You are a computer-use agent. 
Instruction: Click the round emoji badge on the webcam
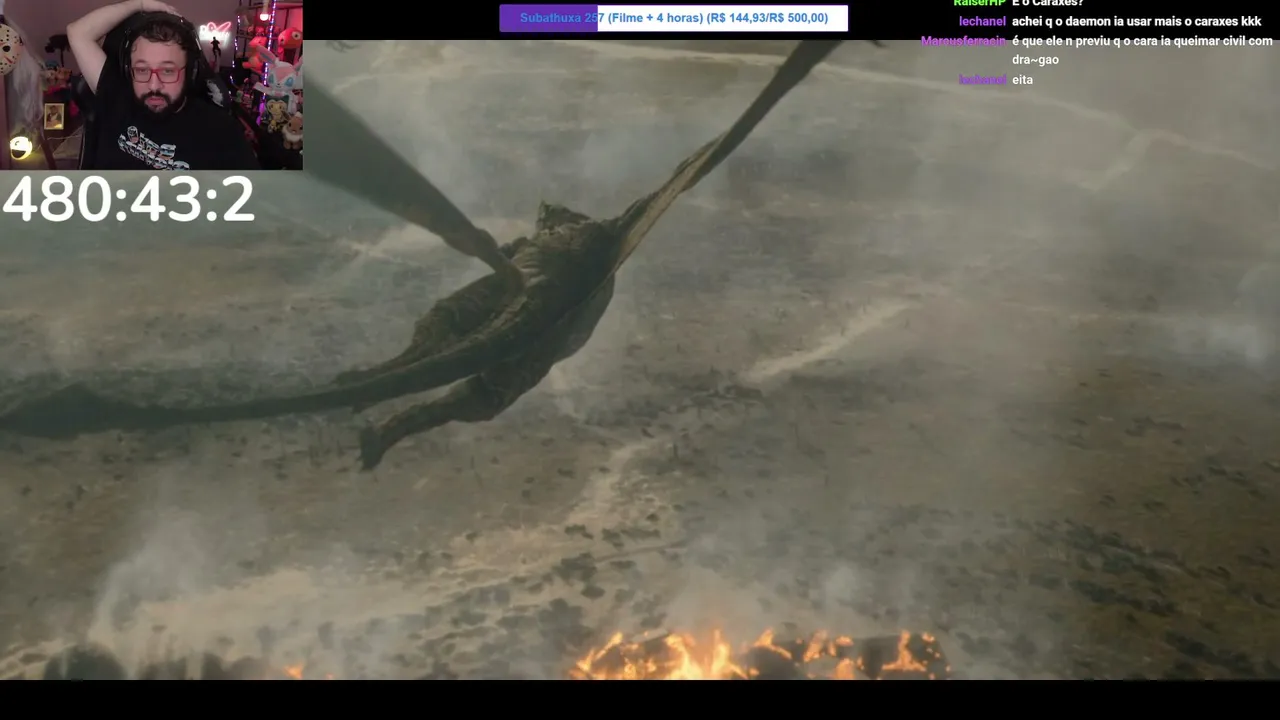click(x=21, y=148)
